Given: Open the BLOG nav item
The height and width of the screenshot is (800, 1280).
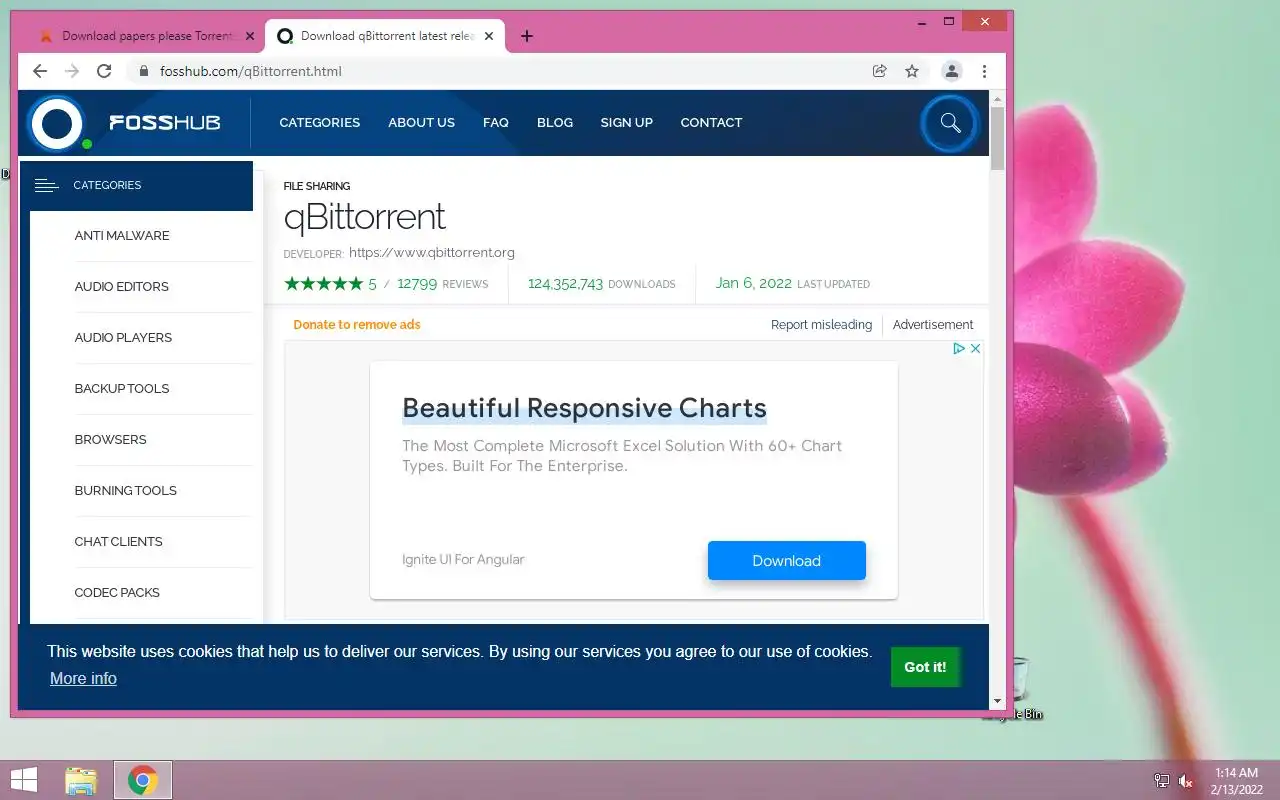Looking at the screenshot, I should [555, 123].
